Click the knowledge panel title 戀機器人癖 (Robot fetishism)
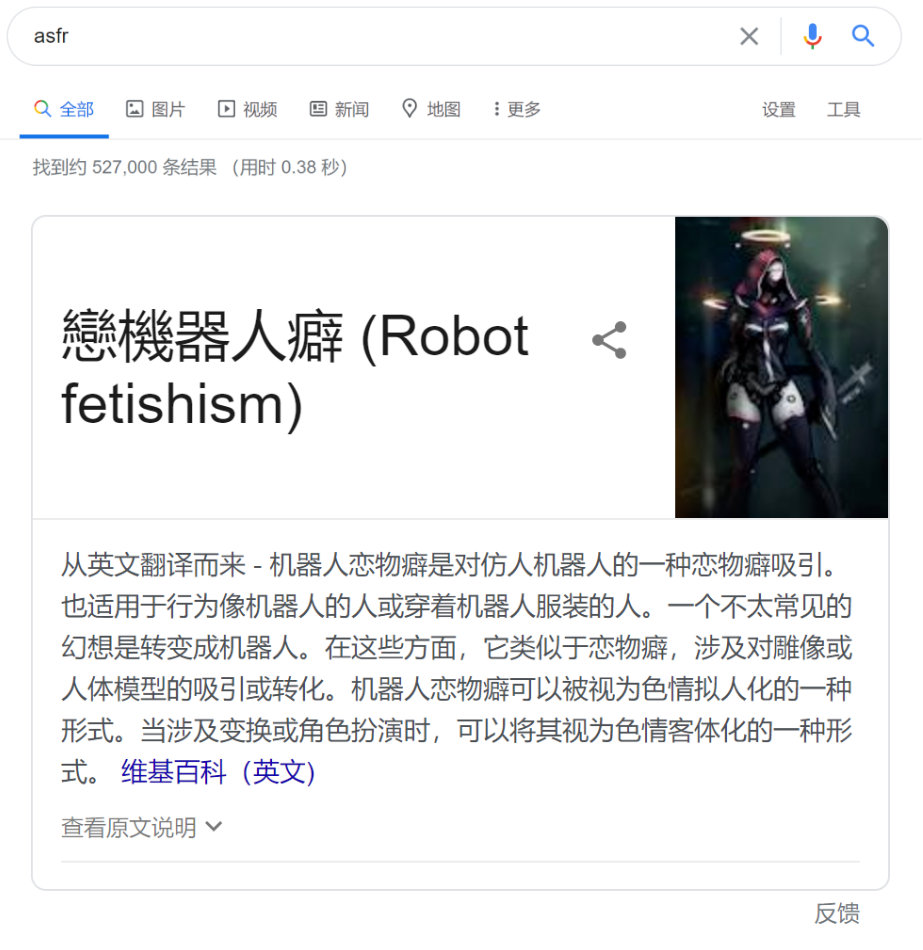This screenshot has width=923, height=950. point(295,369)
